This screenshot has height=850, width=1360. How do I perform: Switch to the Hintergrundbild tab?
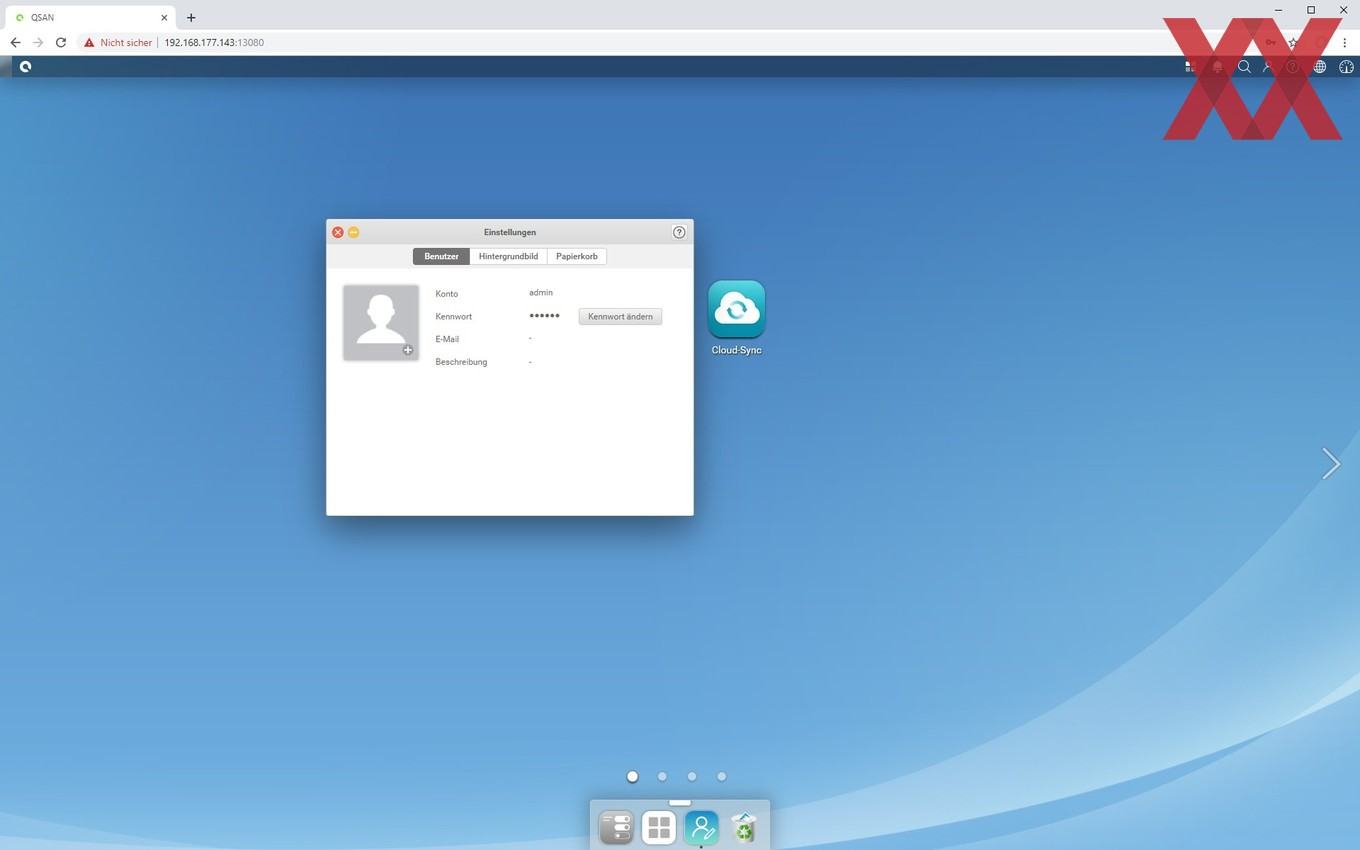tap(508, 256)
